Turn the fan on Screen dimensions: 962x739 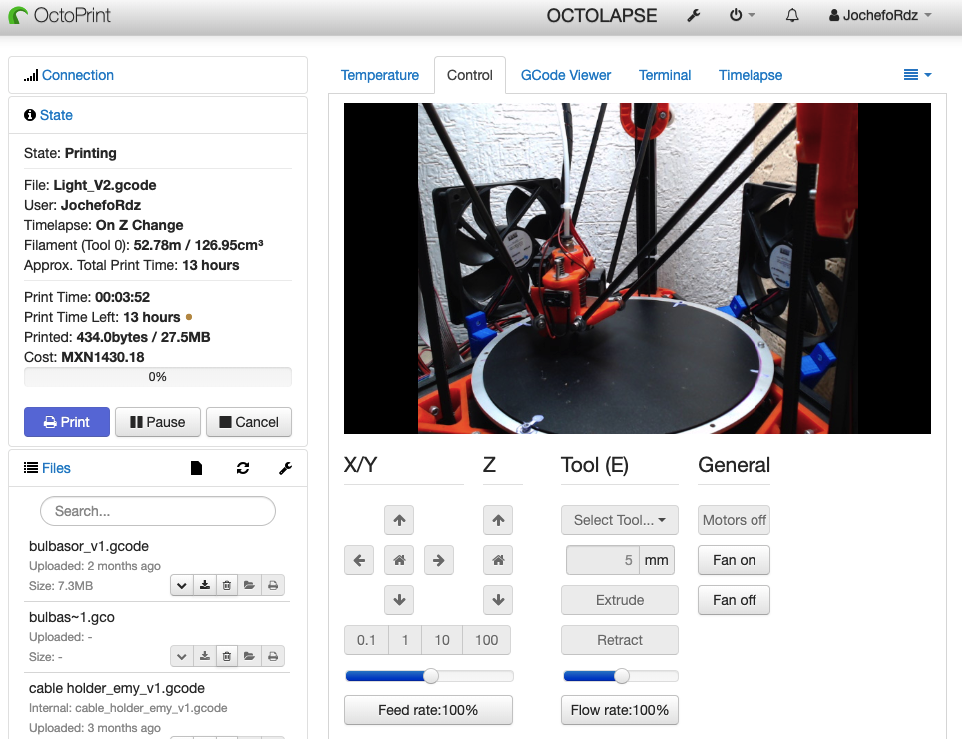(x=734, y=561)
